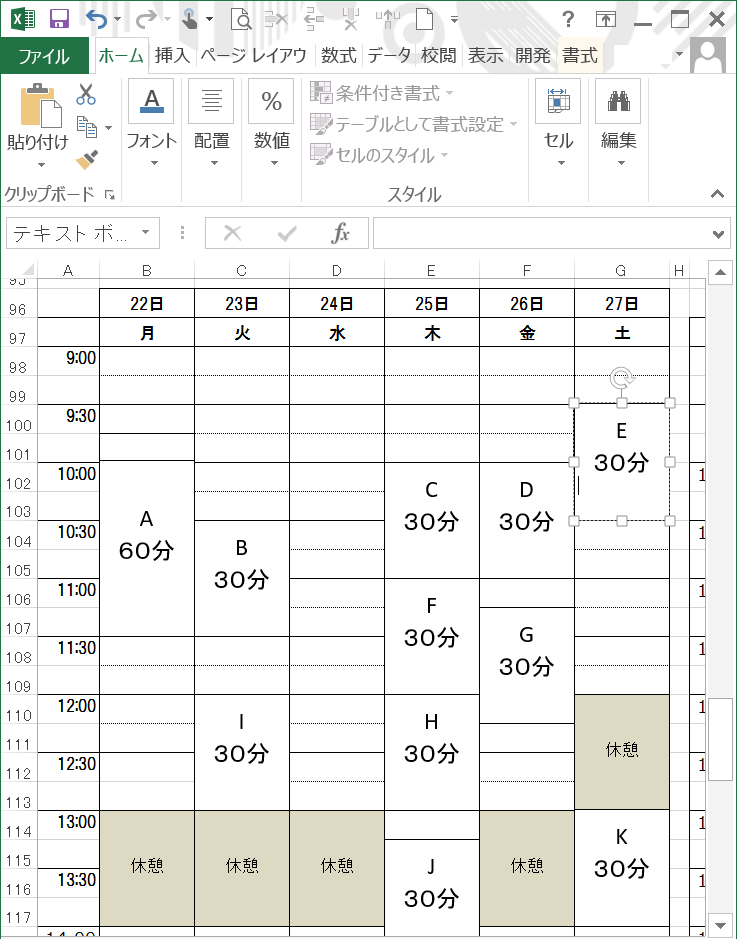Click the Save icon in quick access toolbar

point(59,18)
